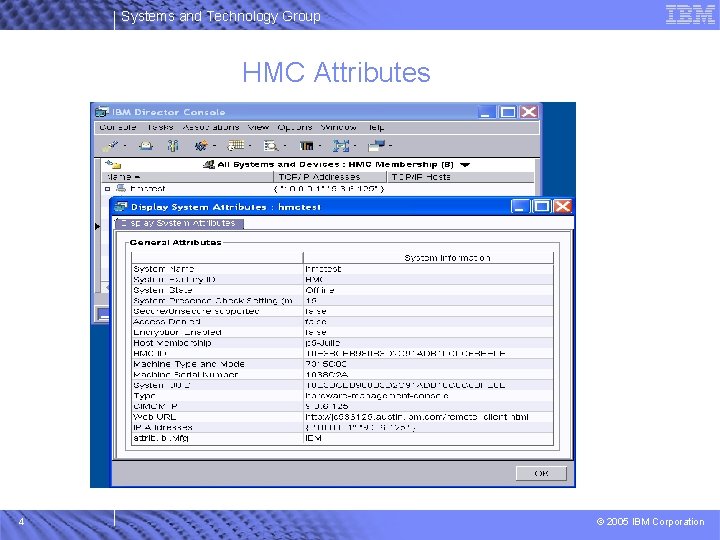This screenshot has width=720, height=540.
Task: Click hmctest name in the systems list
Action: tap(147, 189)
